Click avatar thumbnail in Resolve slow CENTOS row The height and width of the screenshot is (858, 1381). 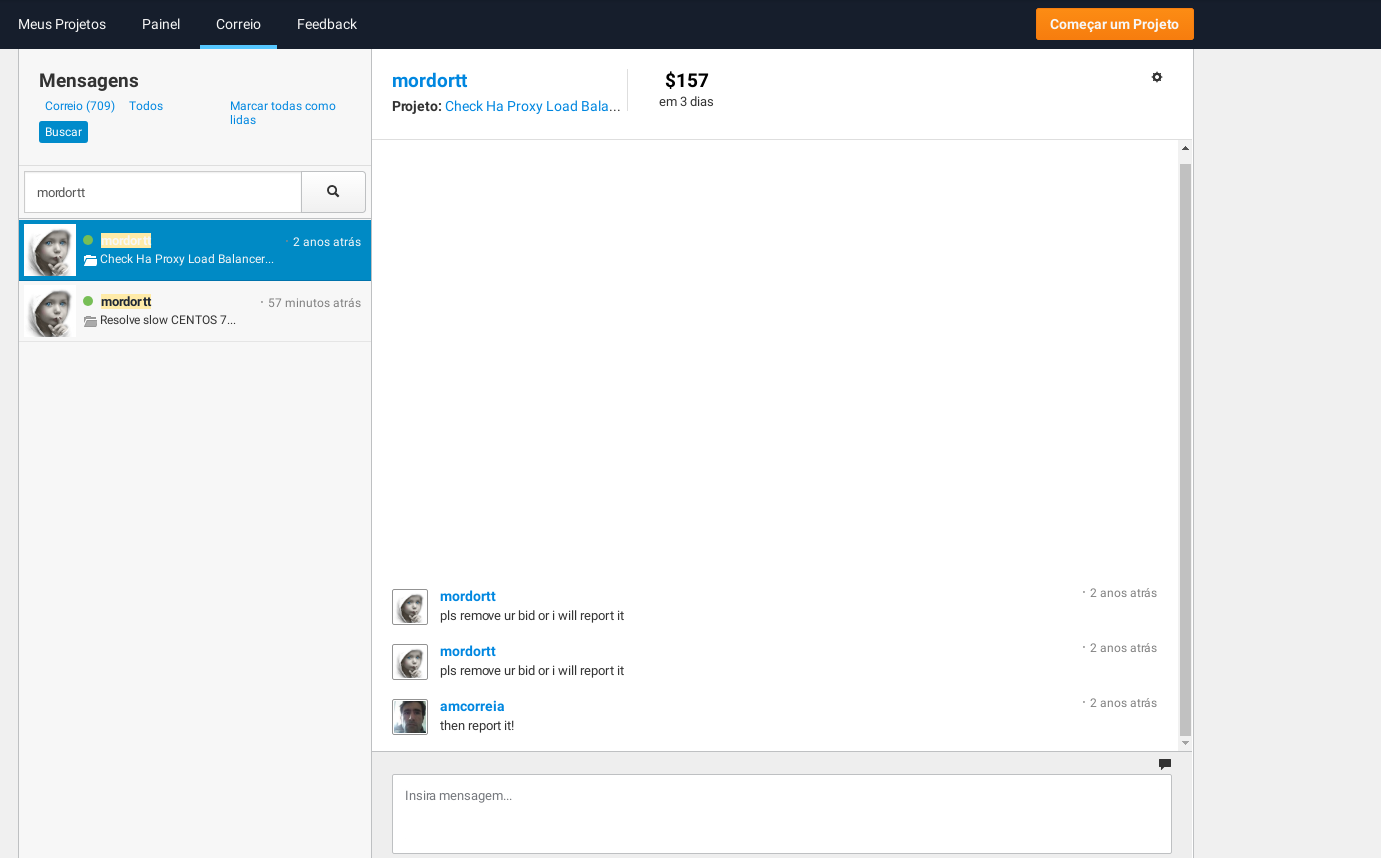pos(50,311)
